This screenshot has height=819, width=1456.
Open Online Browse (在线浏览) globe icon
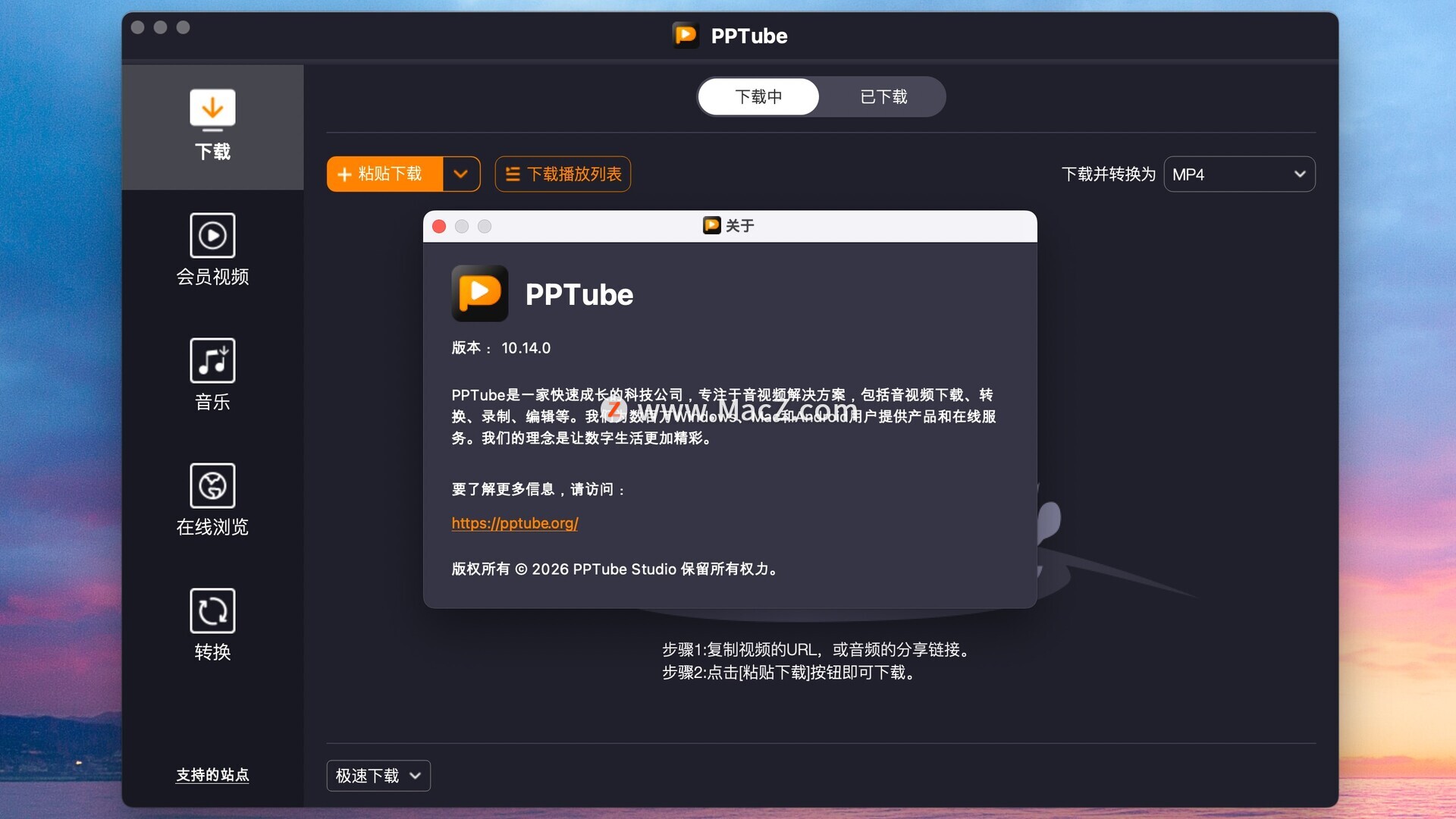212,485
